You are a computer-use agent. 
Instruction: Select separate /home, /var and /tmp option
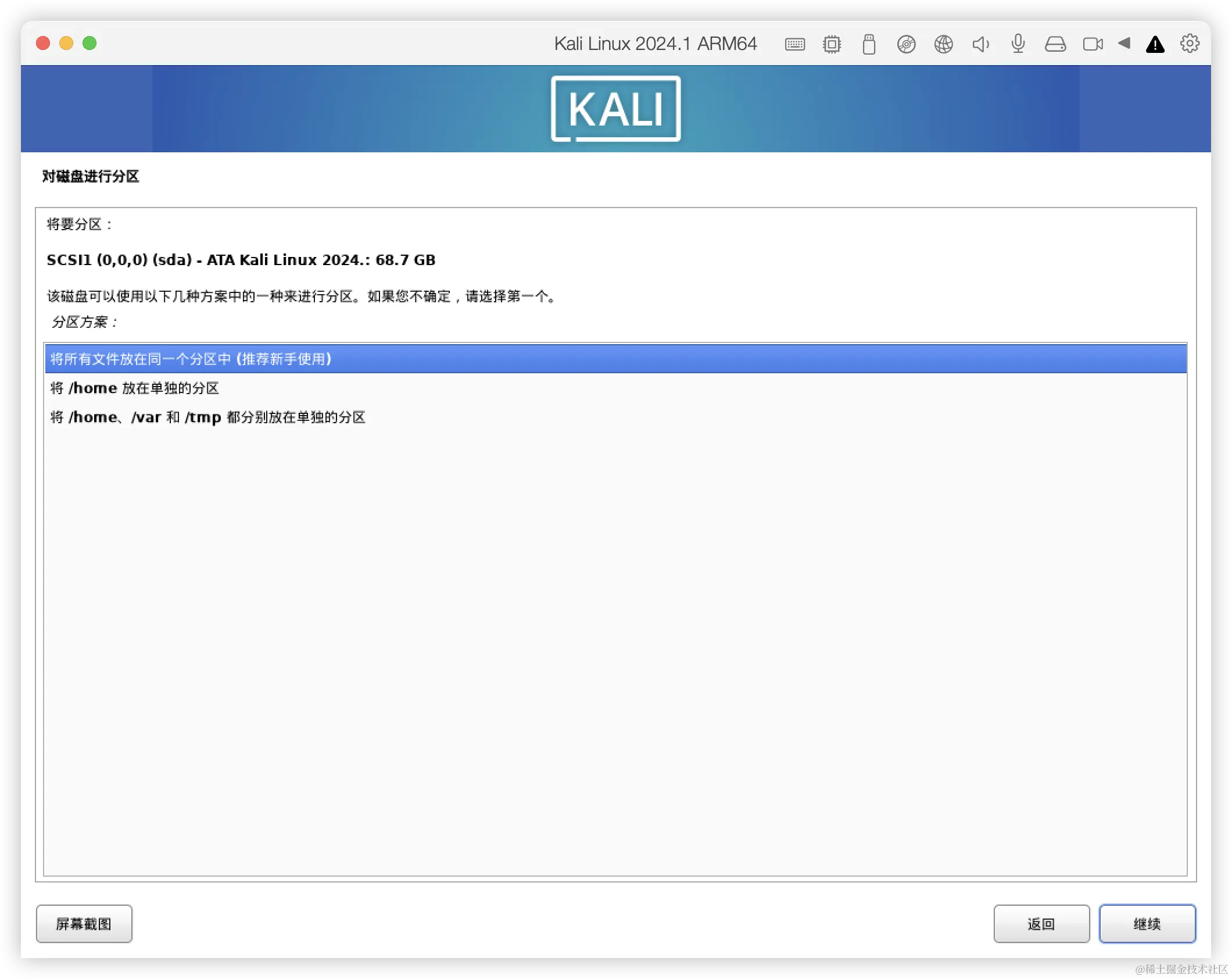click(x=207, y=417)
